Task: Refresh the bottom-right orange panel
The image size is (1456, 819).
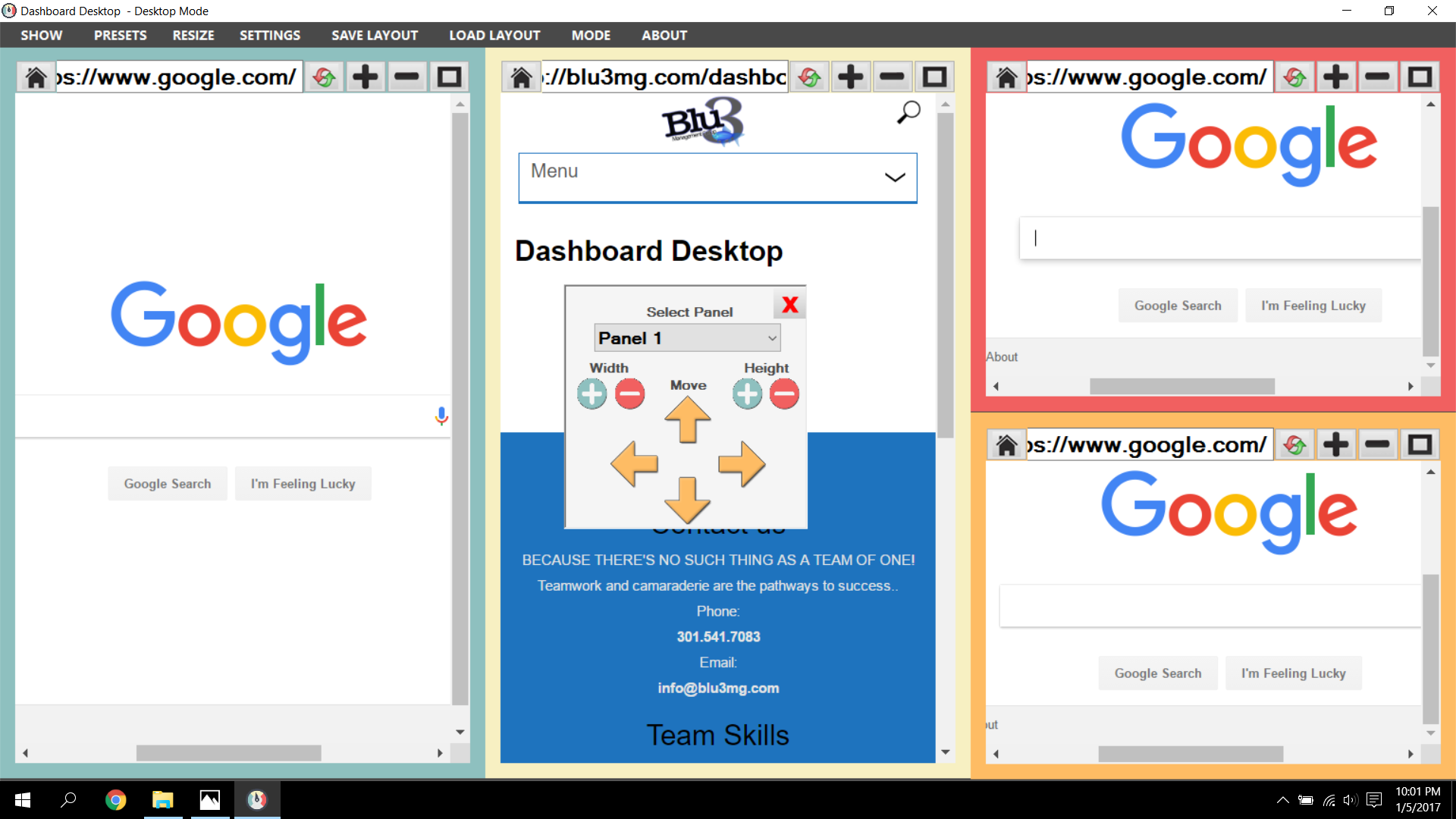Action: pyautogui.click(x=1295, y=445)
